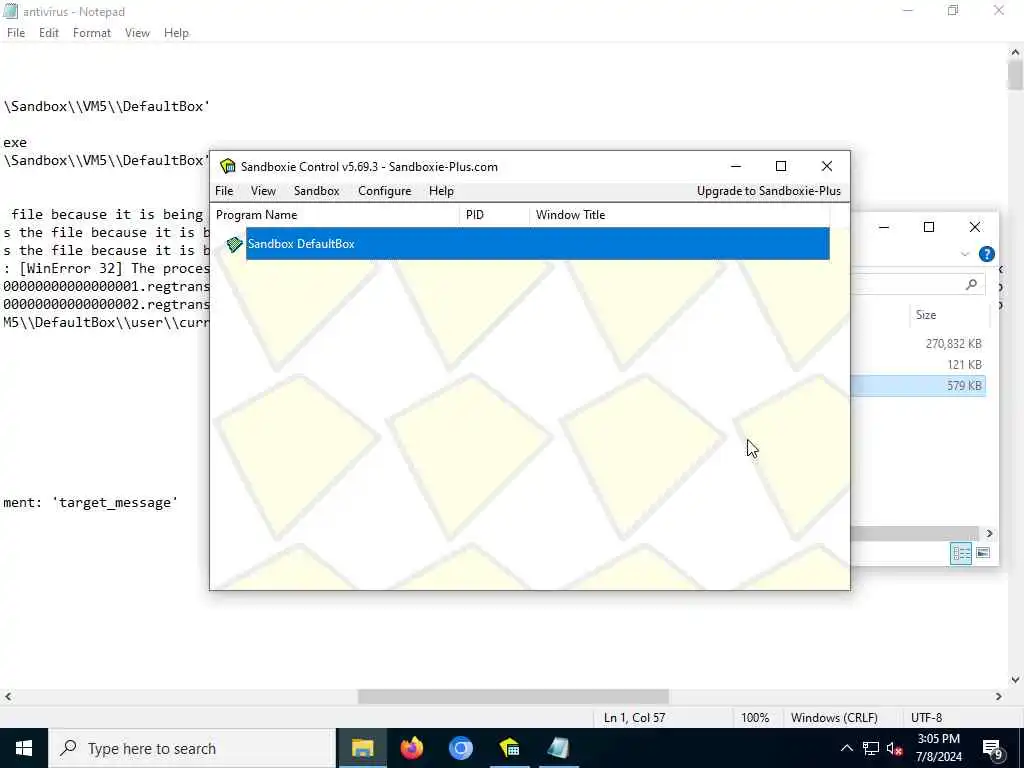Open Notepad's File menu
The height and width of the screenshot is (768, 1024).
point(16,33)
